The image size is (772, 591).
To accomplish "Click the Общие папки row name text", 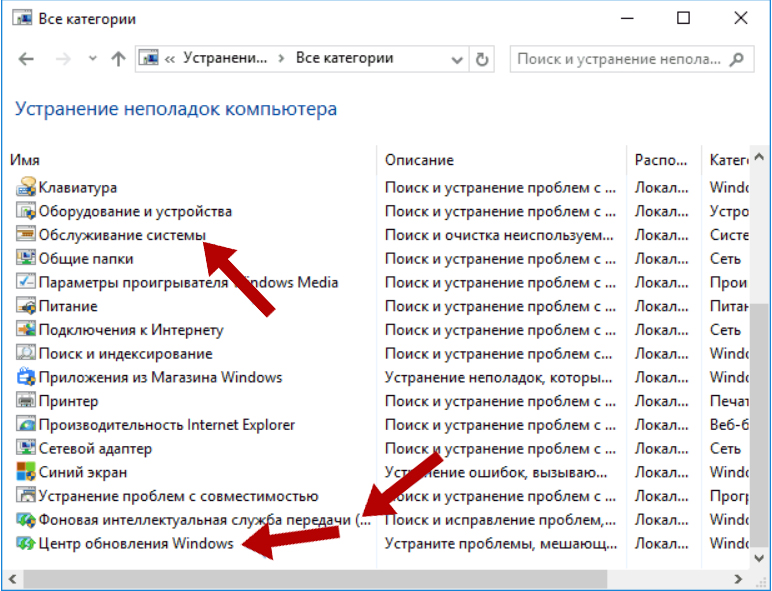I will click(x=86, y=259).
